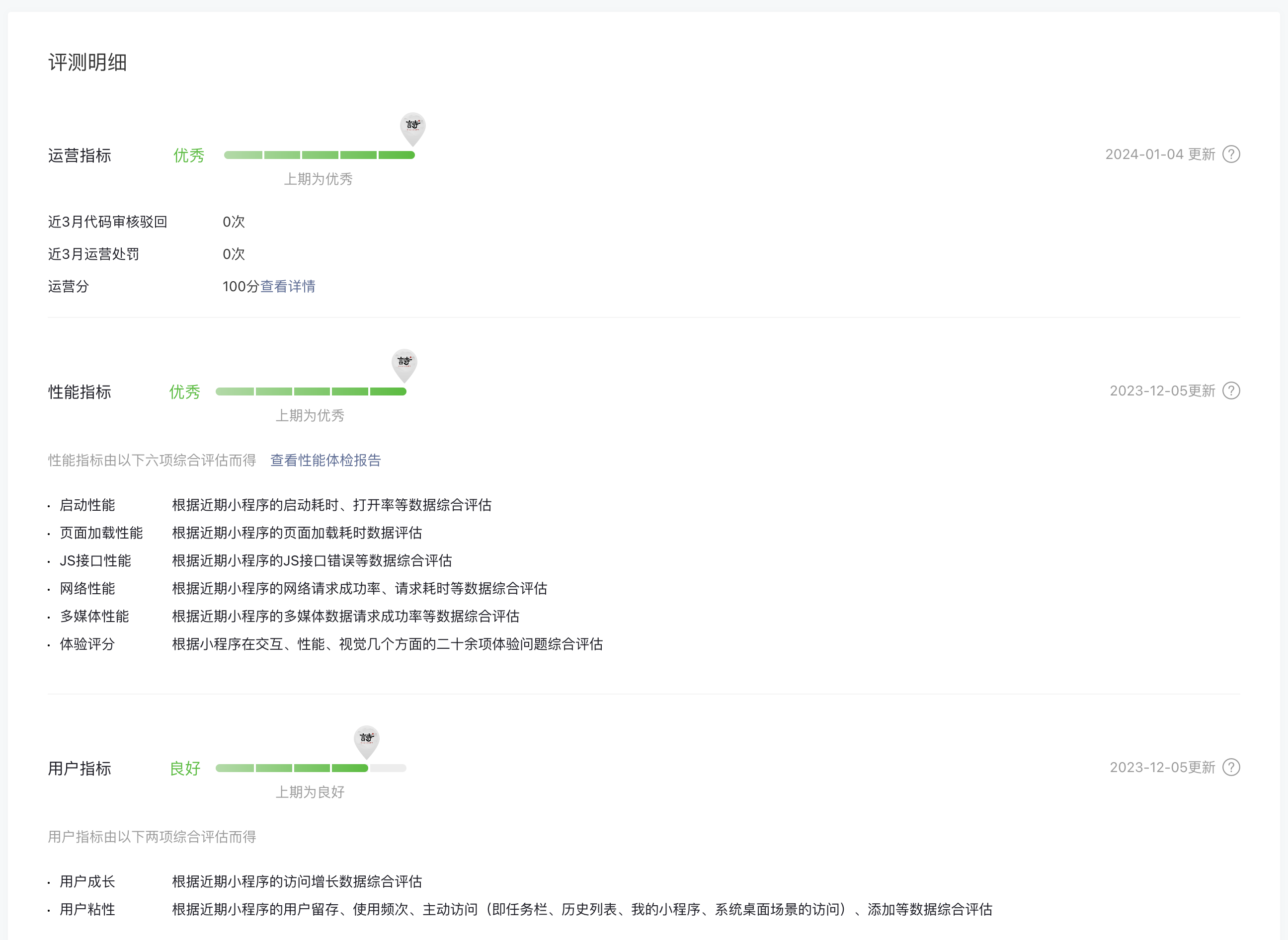Click the 页面加载性能 list item
The image size is (1288, 940).
(101, 533)
